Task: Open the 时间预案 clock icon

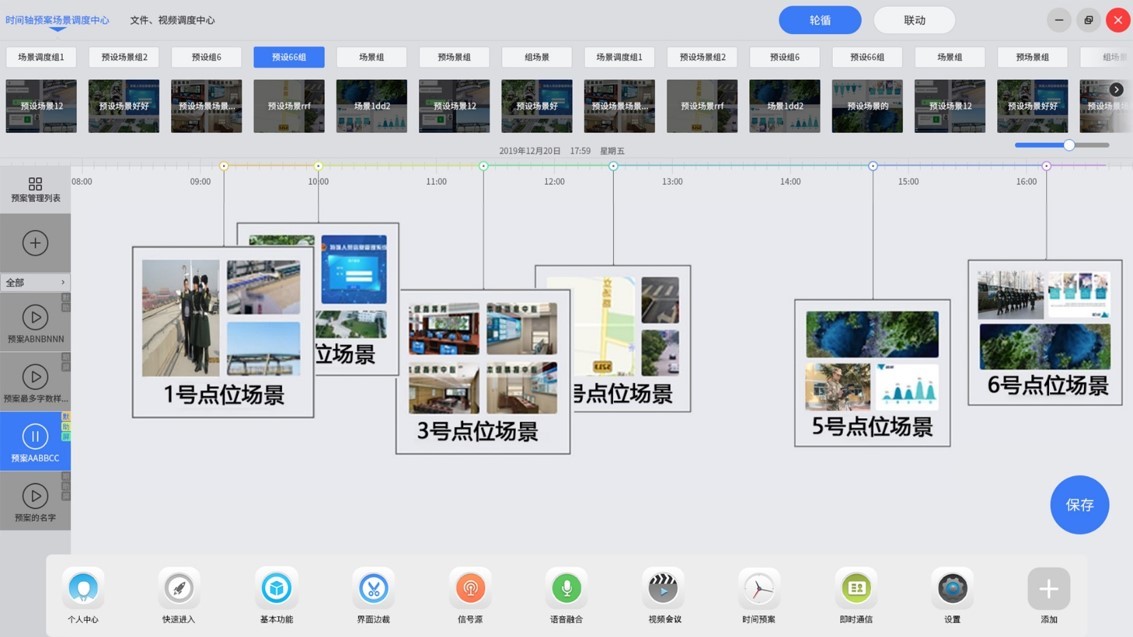Action: (759, 587)
